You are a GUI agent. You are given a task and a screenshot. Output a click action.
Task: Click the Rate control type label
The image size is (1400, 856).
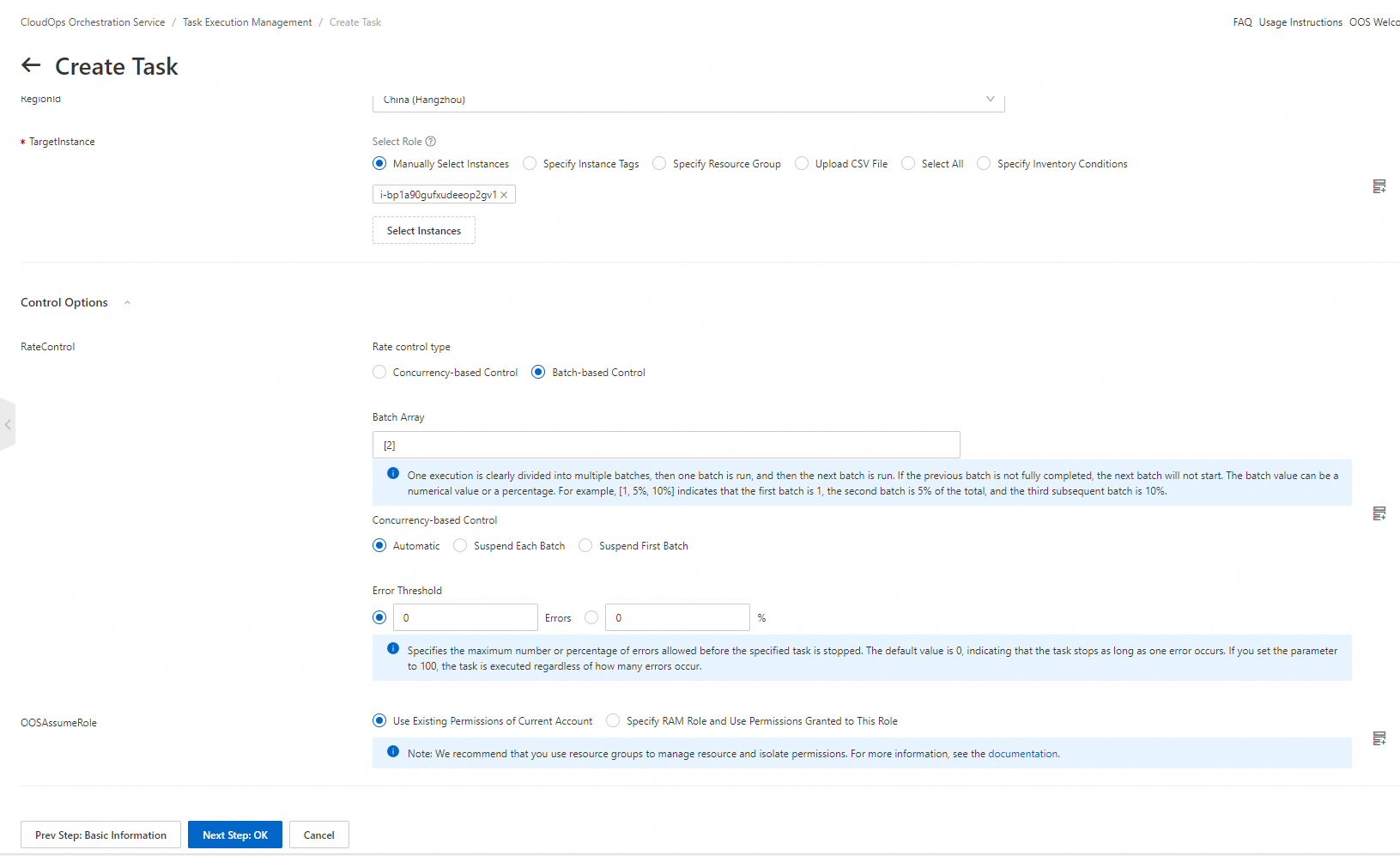[411, 347]
